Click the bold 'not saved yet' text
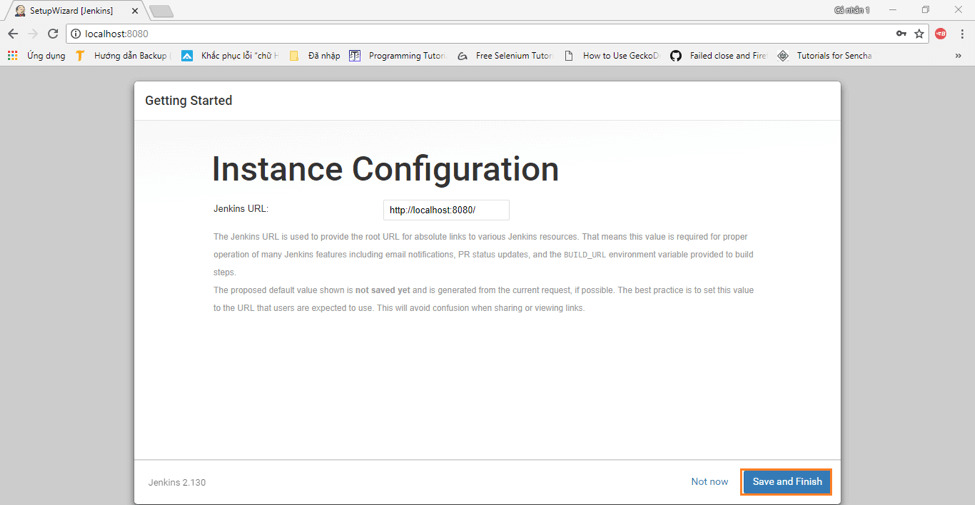The width and height of the screenshot is (975, 505). [382, 290]
